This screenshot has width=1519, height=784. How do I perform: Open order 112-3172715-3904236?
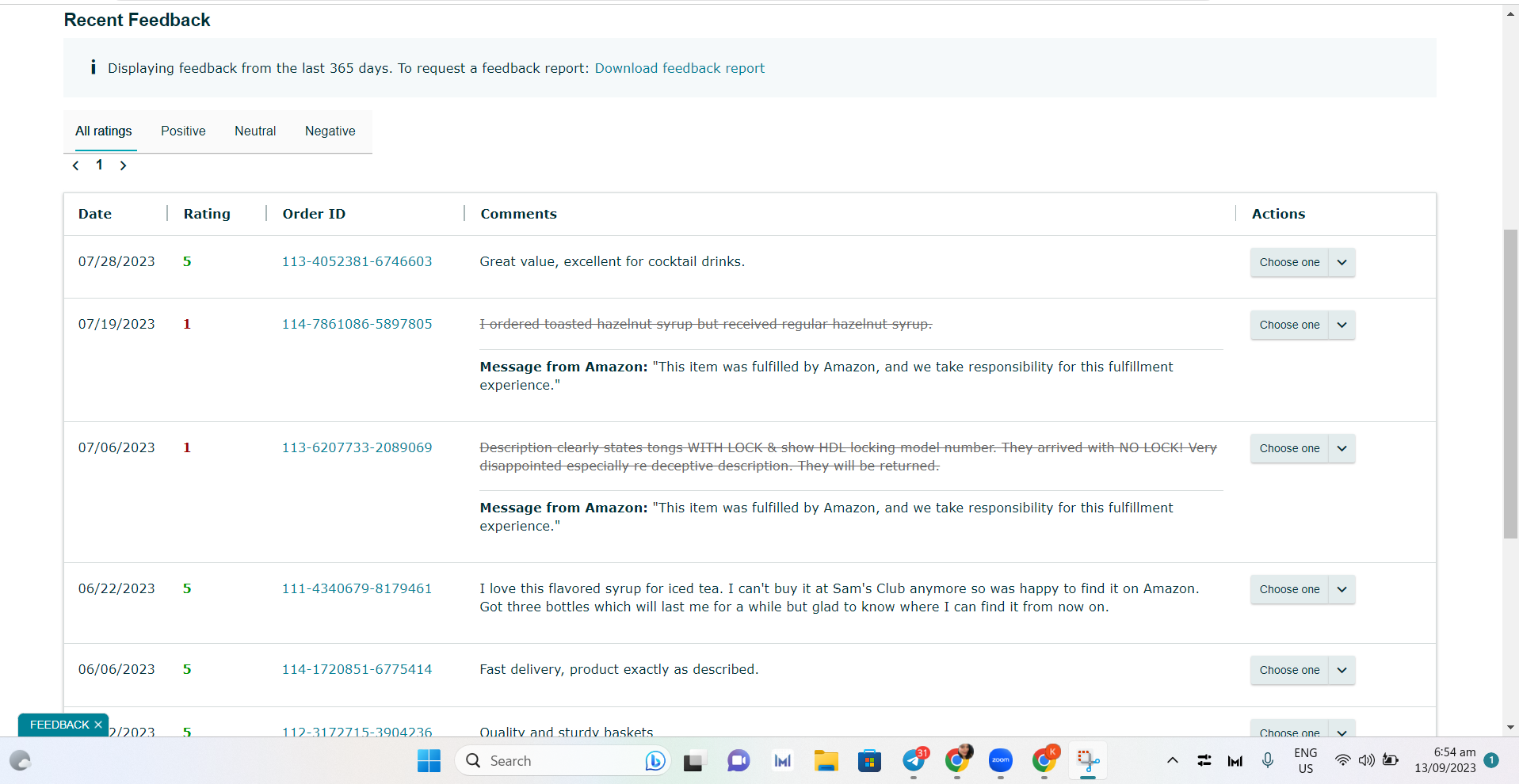[x=357, y=732]
